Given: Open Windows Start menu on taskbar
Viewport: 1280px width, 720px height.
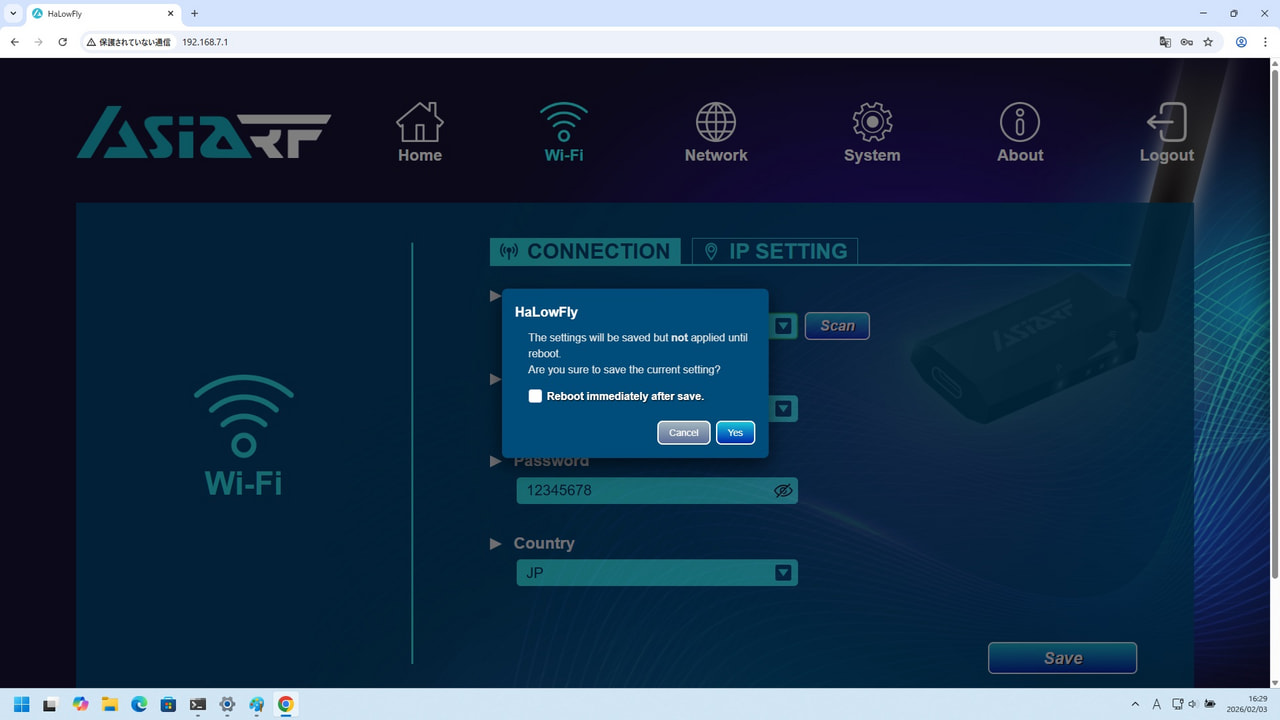Looking at the screenshot, I should point(21,704).
